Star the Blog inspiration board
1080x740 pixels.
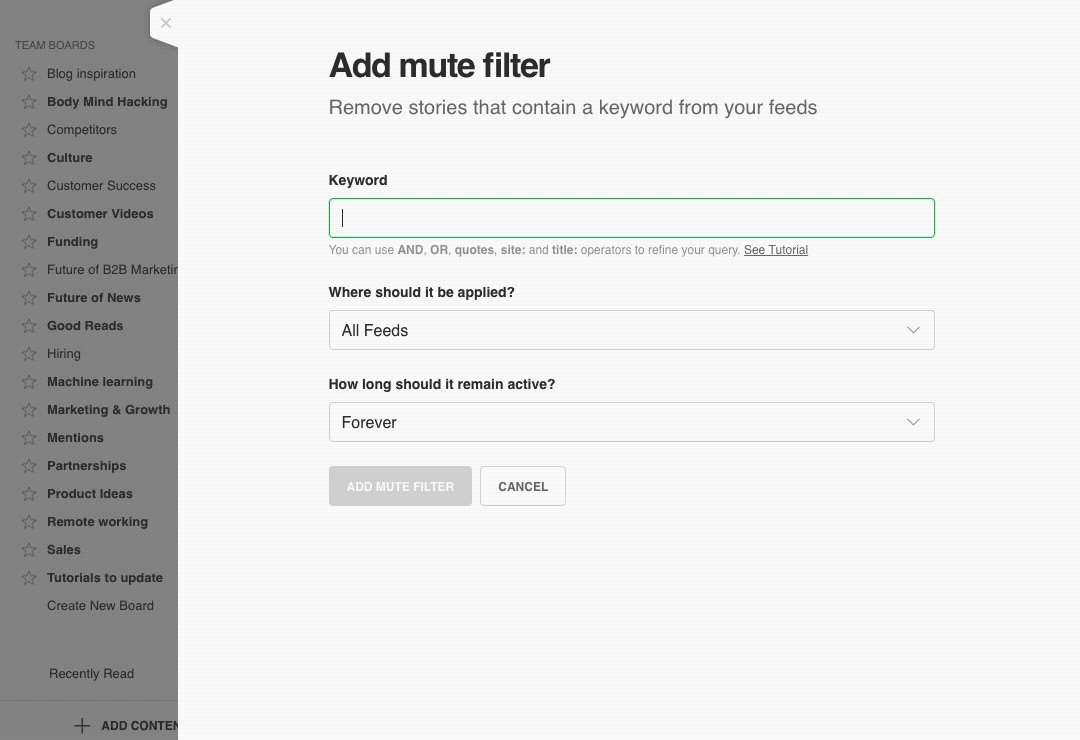point(29,74)
